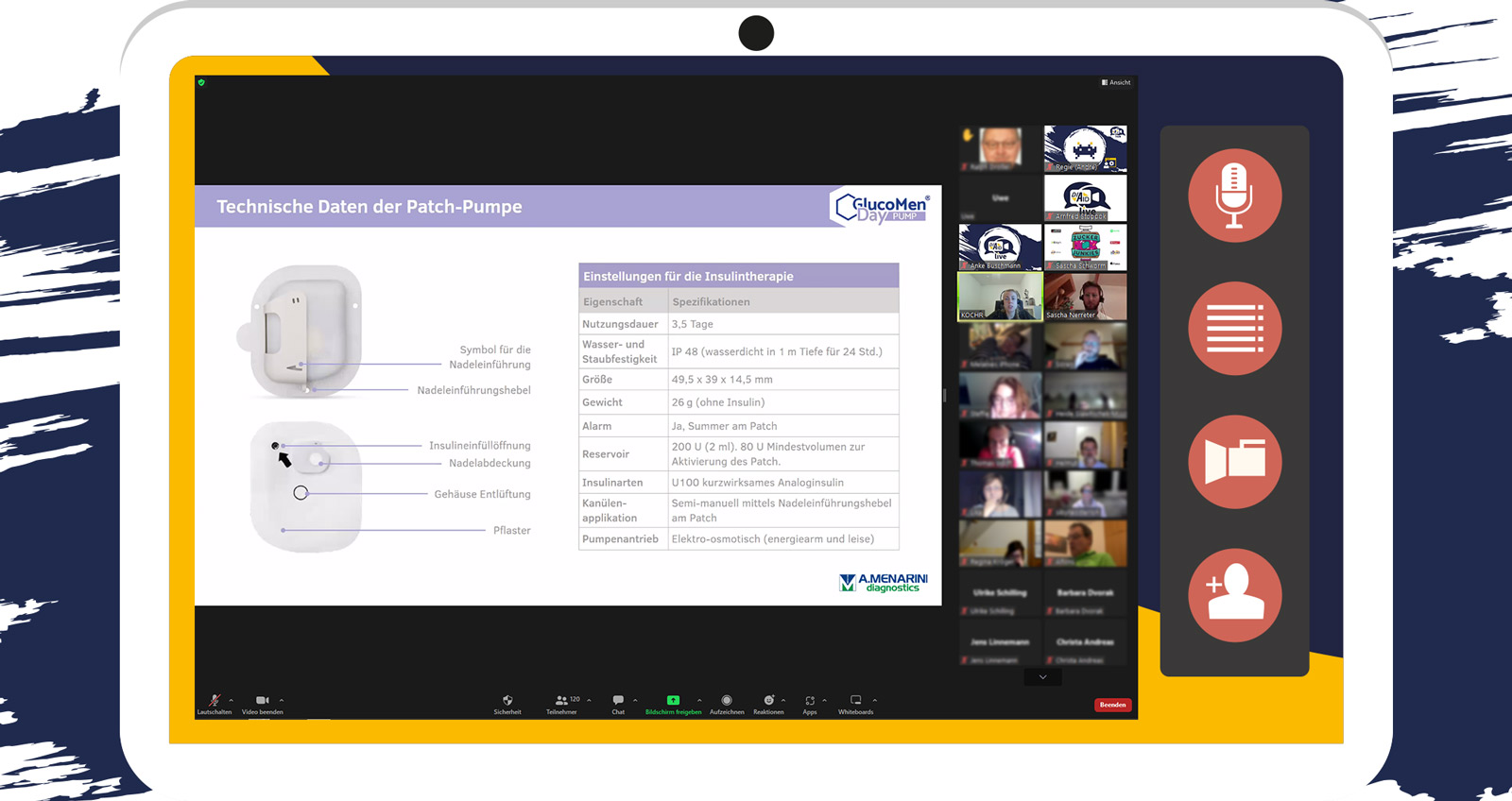Image resolution: width=1512 pixels, height=801 pixels.
Task: Open the Chat panel
Action: click(x=618, y=704)
